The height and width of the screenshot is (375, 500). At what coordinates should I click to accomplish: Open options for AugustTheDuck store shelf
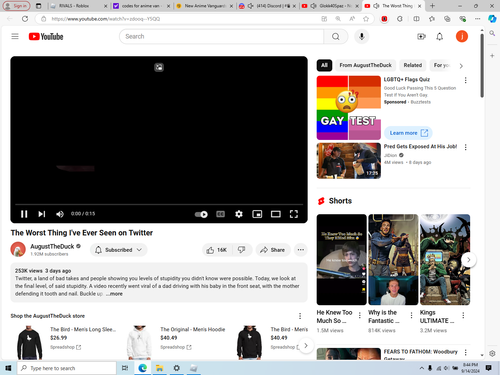300,316
